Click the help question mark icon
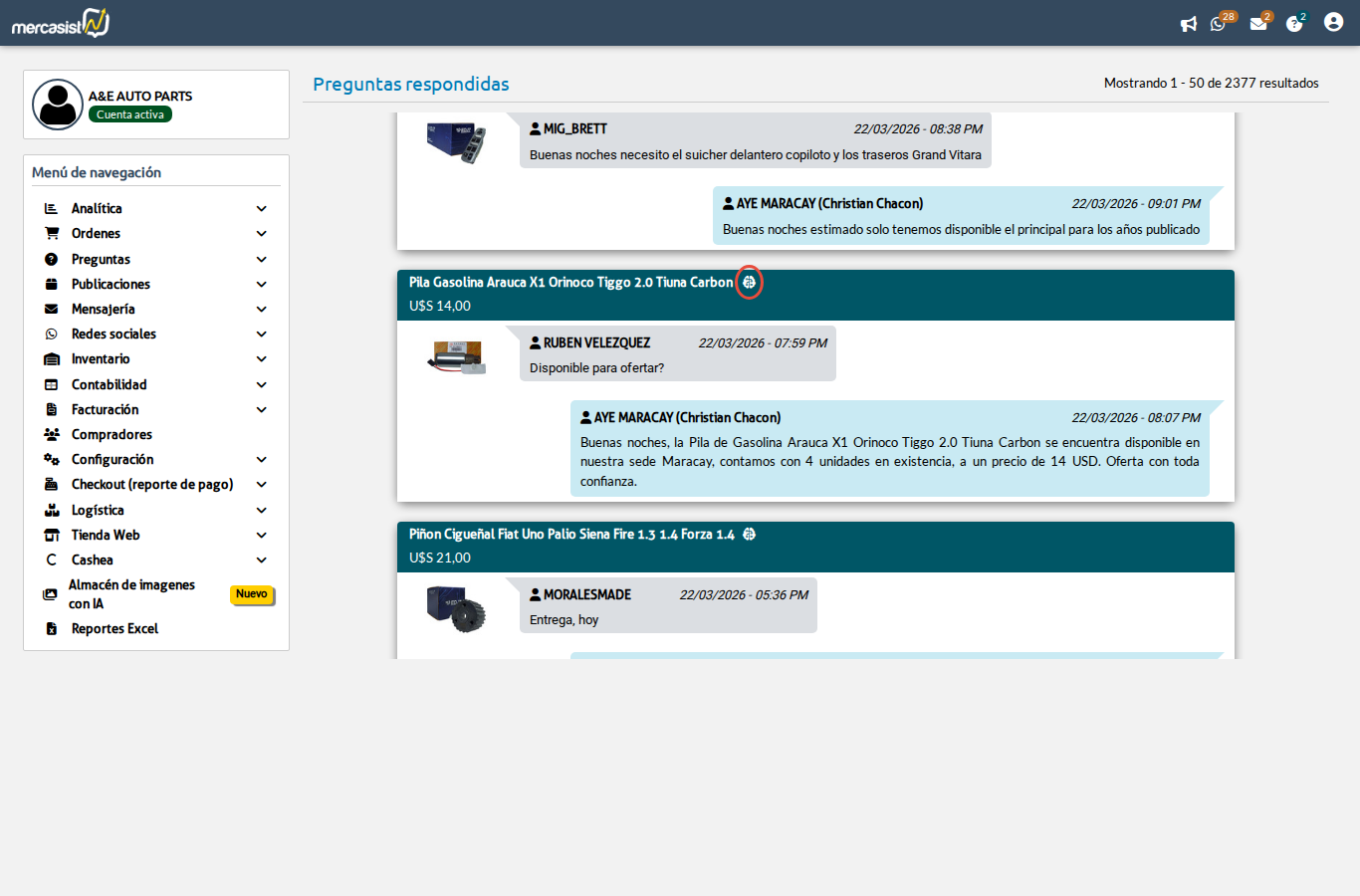This screenshot has width=1360, height=896. [1294, 24]
